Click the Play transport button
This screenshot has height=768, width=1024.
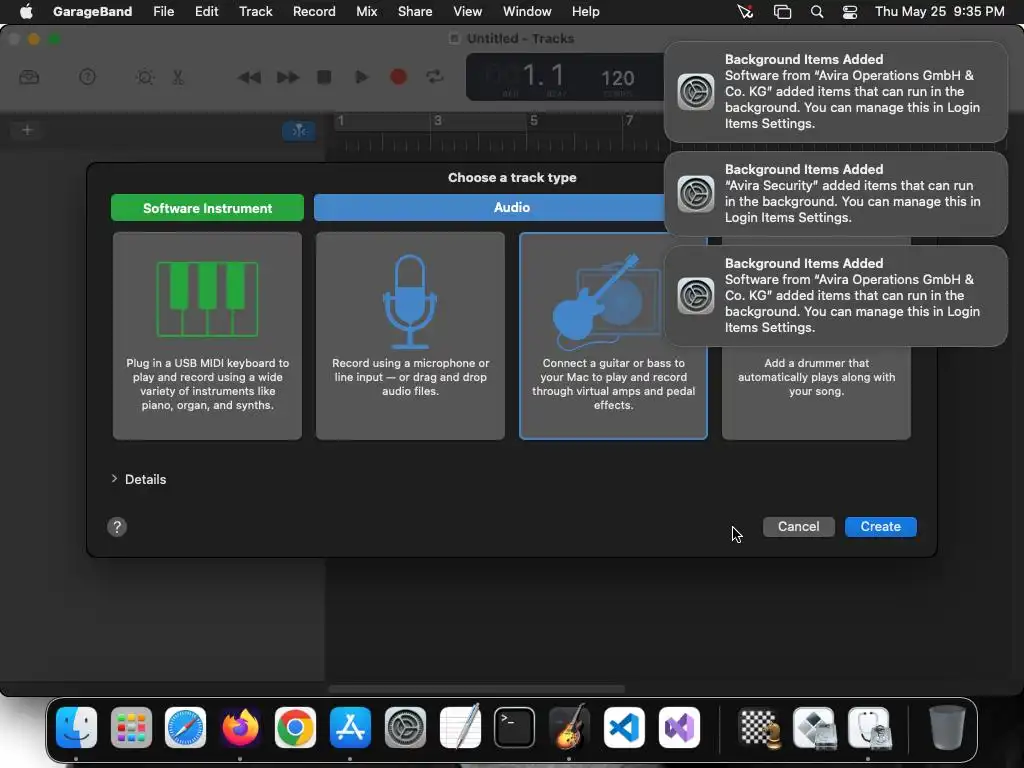point(361,77)
